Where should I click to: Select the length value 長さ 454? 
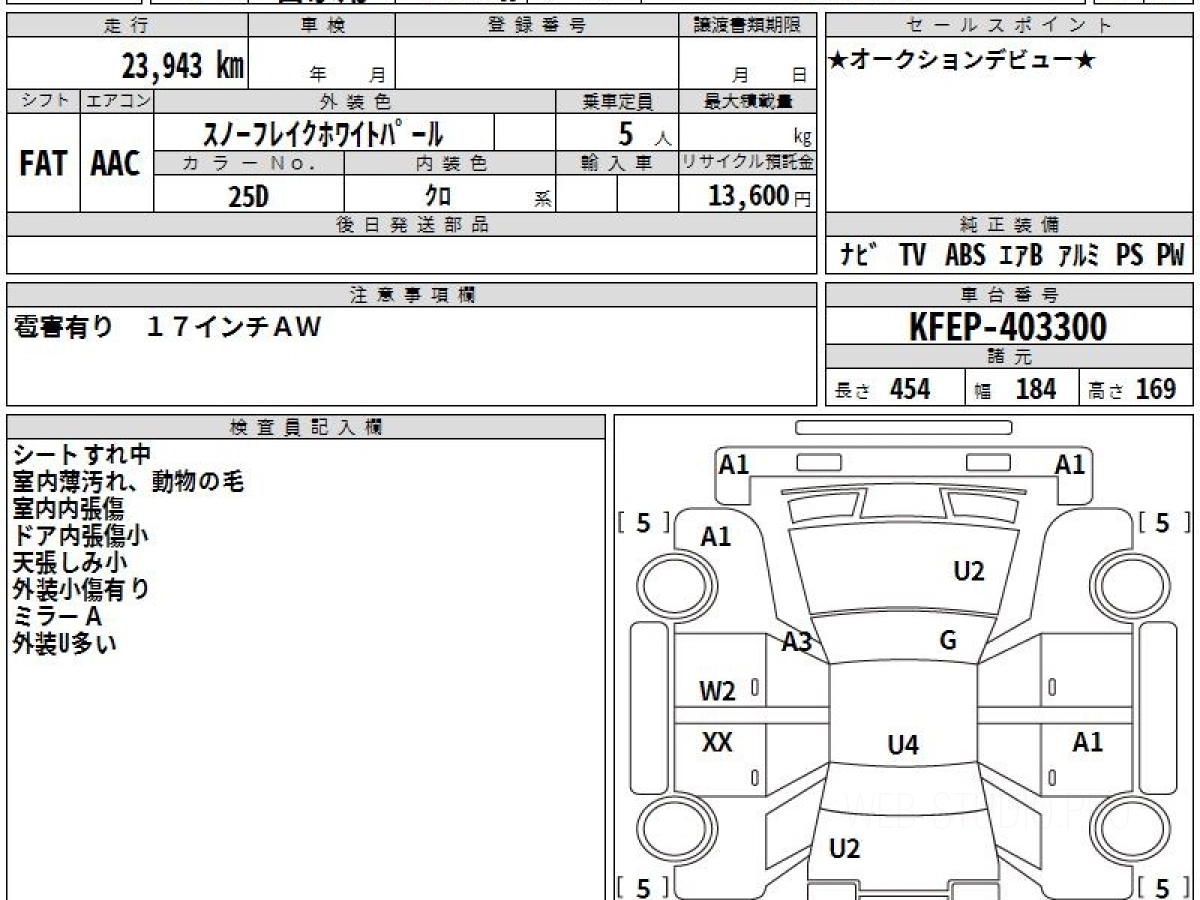point(883,389)
